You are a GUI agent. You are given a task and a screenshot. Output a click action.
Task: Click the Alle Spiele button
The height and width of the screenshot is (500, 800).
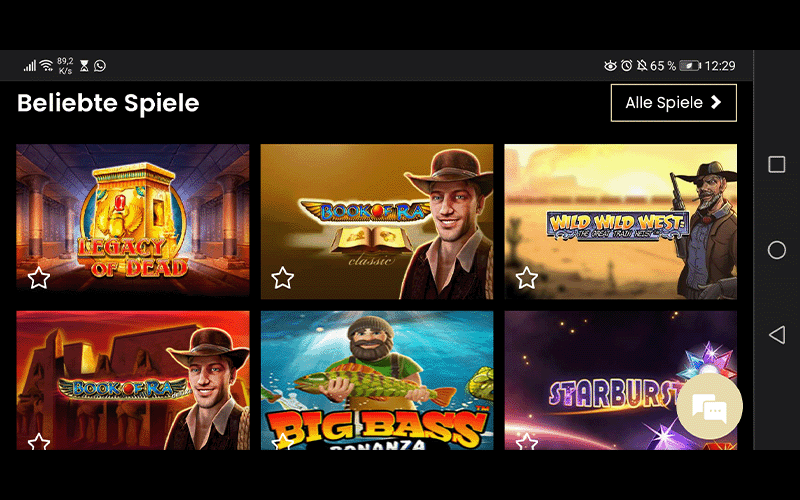[x=673, y=103]
